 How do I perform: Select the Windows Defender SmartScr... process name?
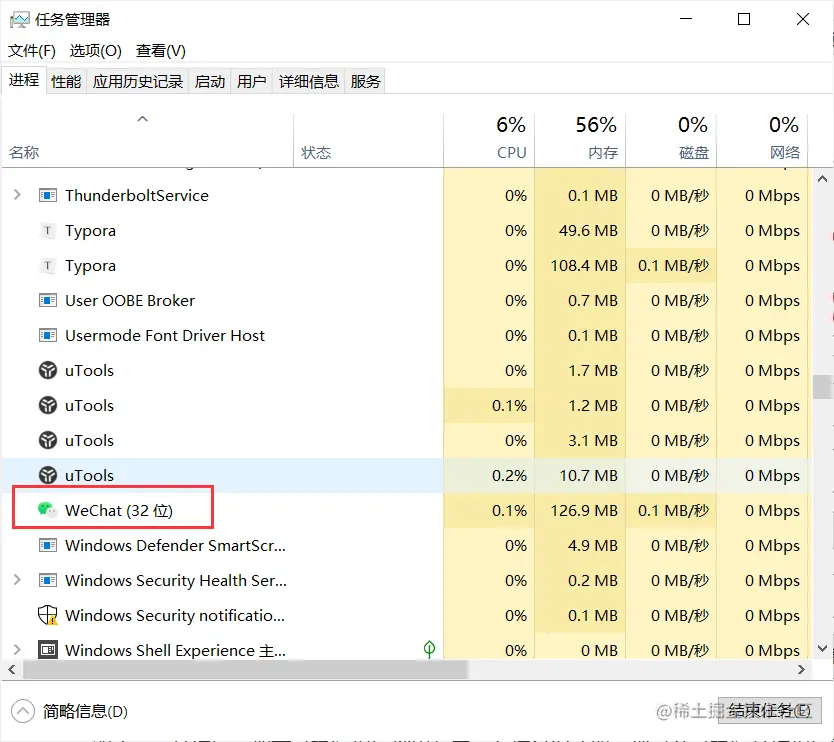click(176, 545)
